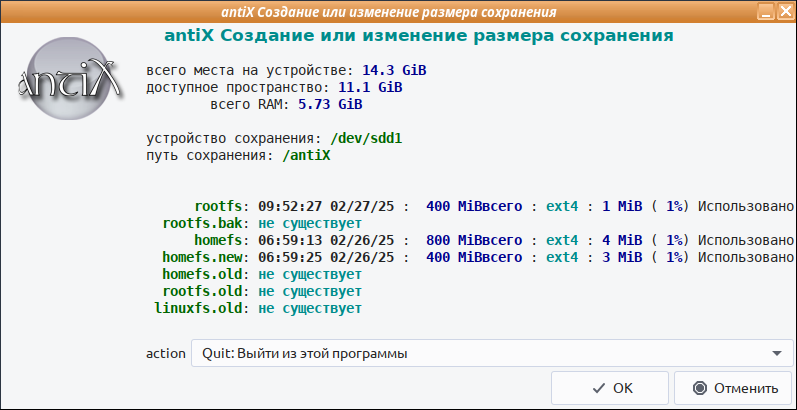Confirm with the OK button
797x410 pixels.
610,388
